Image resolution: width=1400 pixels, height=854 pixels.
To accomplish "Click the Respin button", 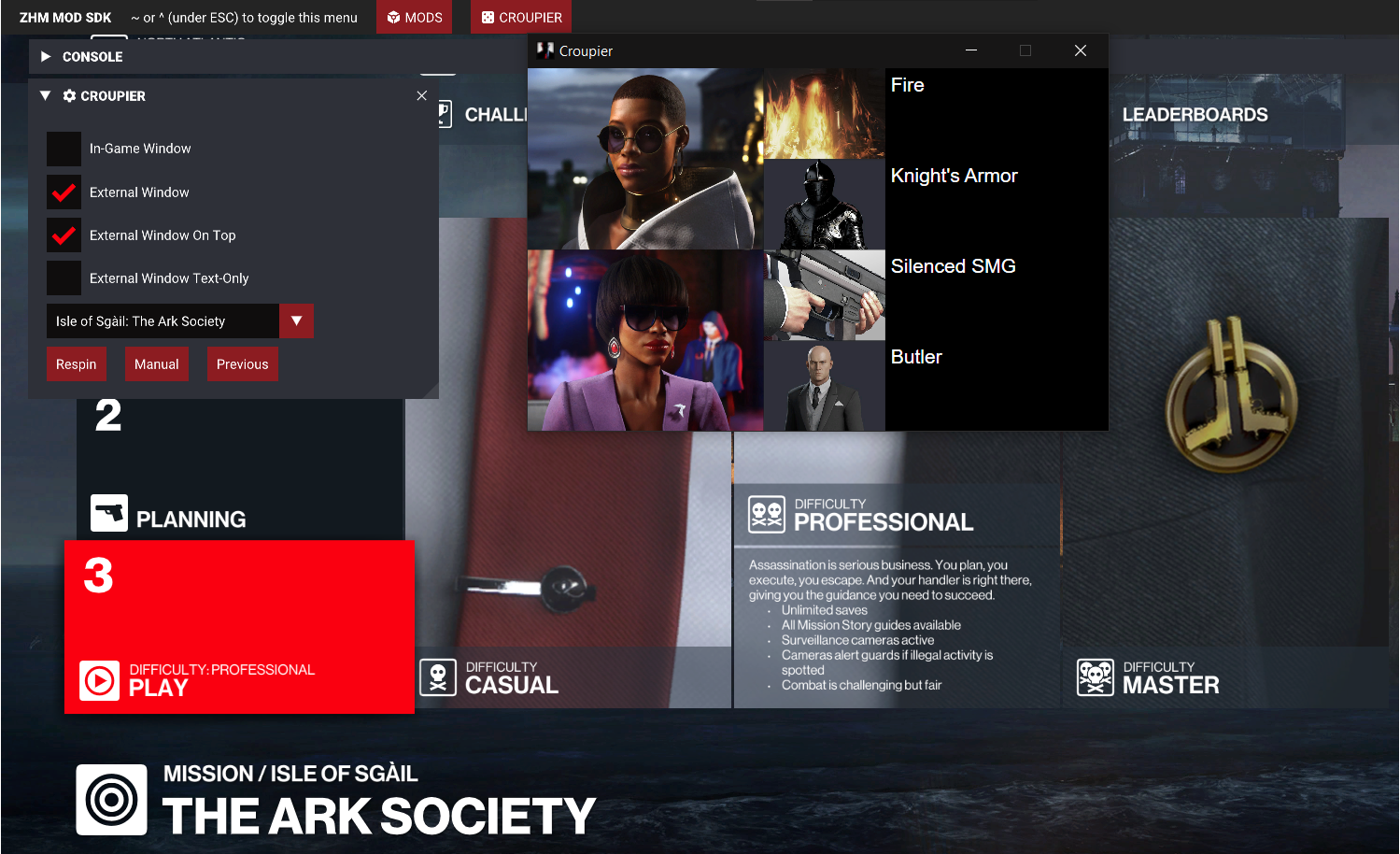I will pos(77,364).
